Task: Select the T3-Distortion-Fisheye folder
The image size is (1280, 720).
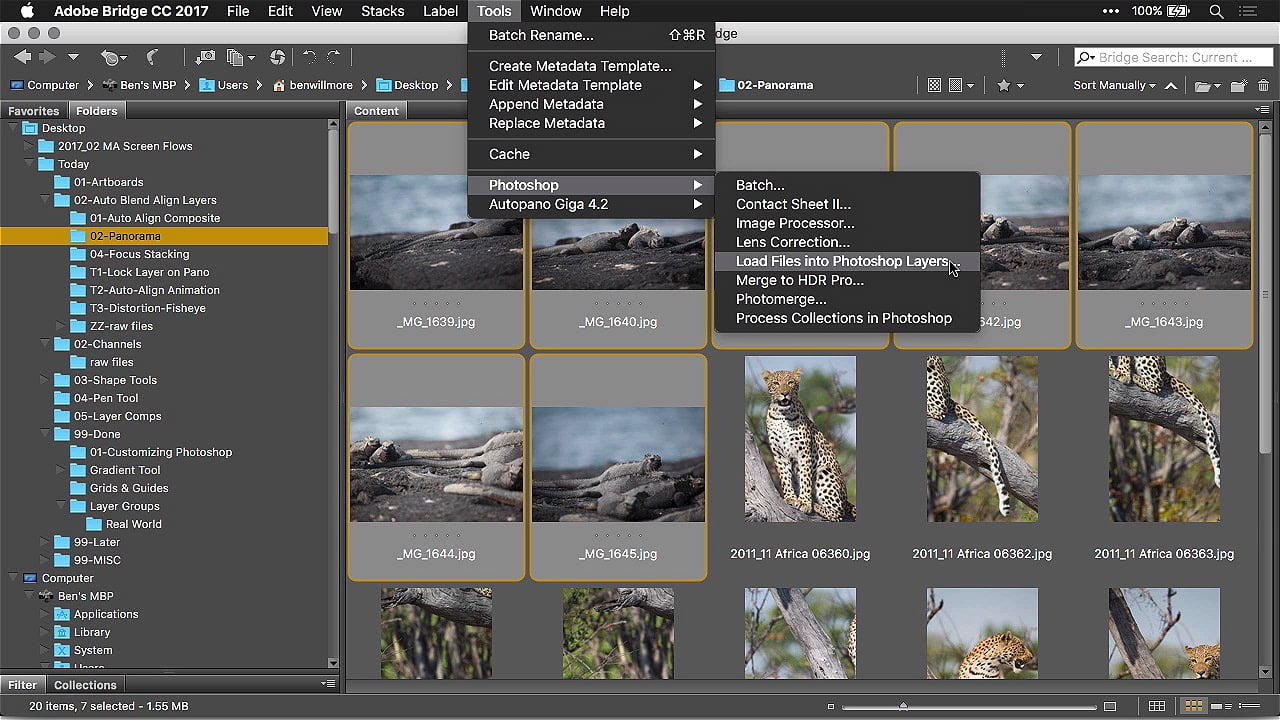Action: 147,308
